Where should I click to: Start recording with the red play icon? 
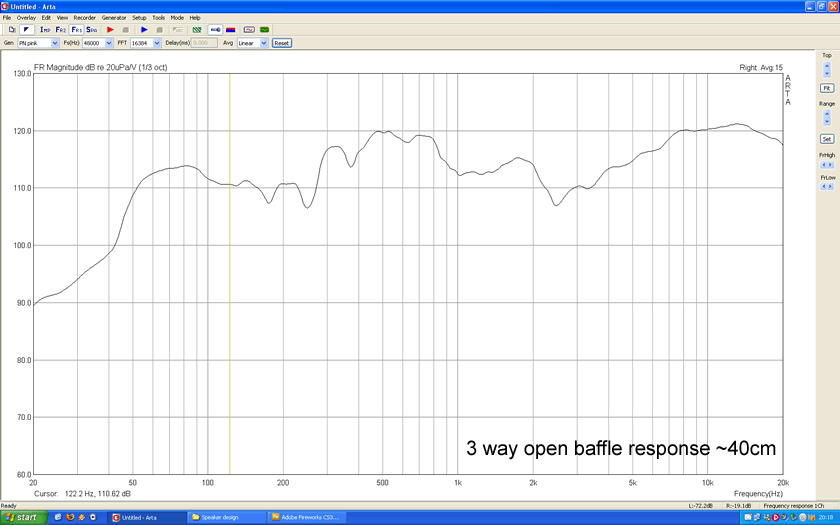pyautogui.click(x=110, y=30)
